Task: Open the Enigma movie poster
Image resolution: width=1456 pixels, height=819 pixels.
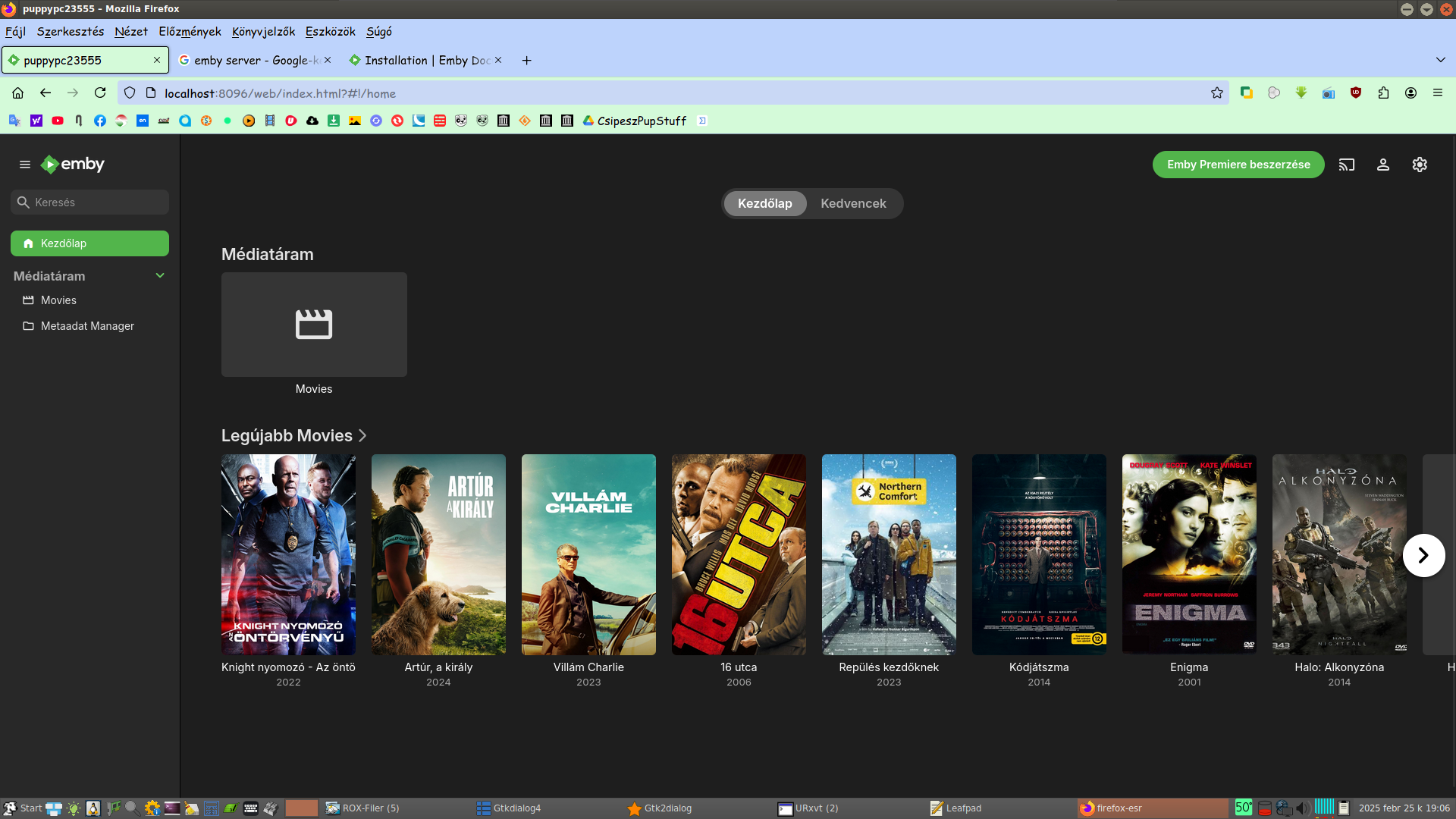Action: 1189,554
